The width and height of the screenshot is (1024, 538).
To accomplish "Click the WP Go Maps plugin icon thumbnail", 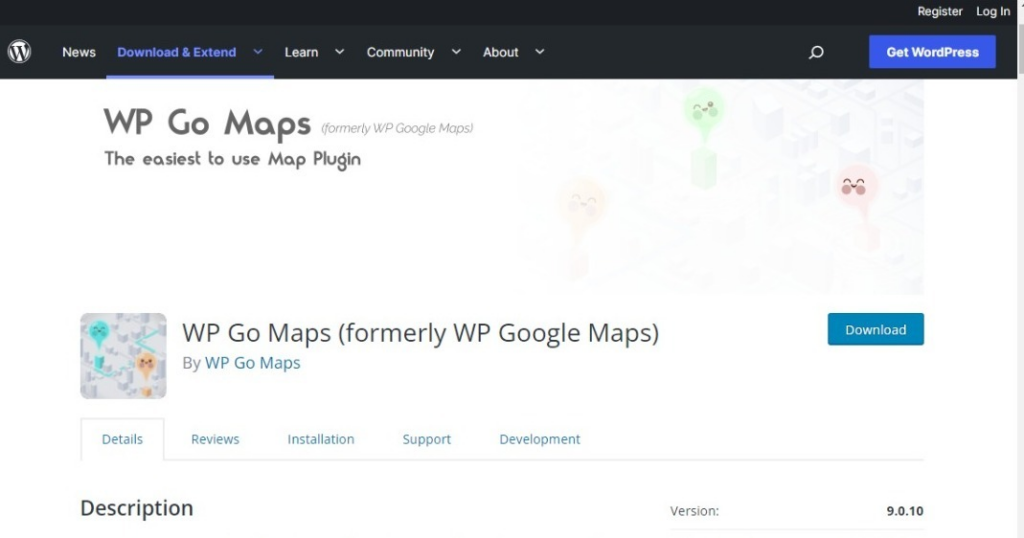I will 123,356.
